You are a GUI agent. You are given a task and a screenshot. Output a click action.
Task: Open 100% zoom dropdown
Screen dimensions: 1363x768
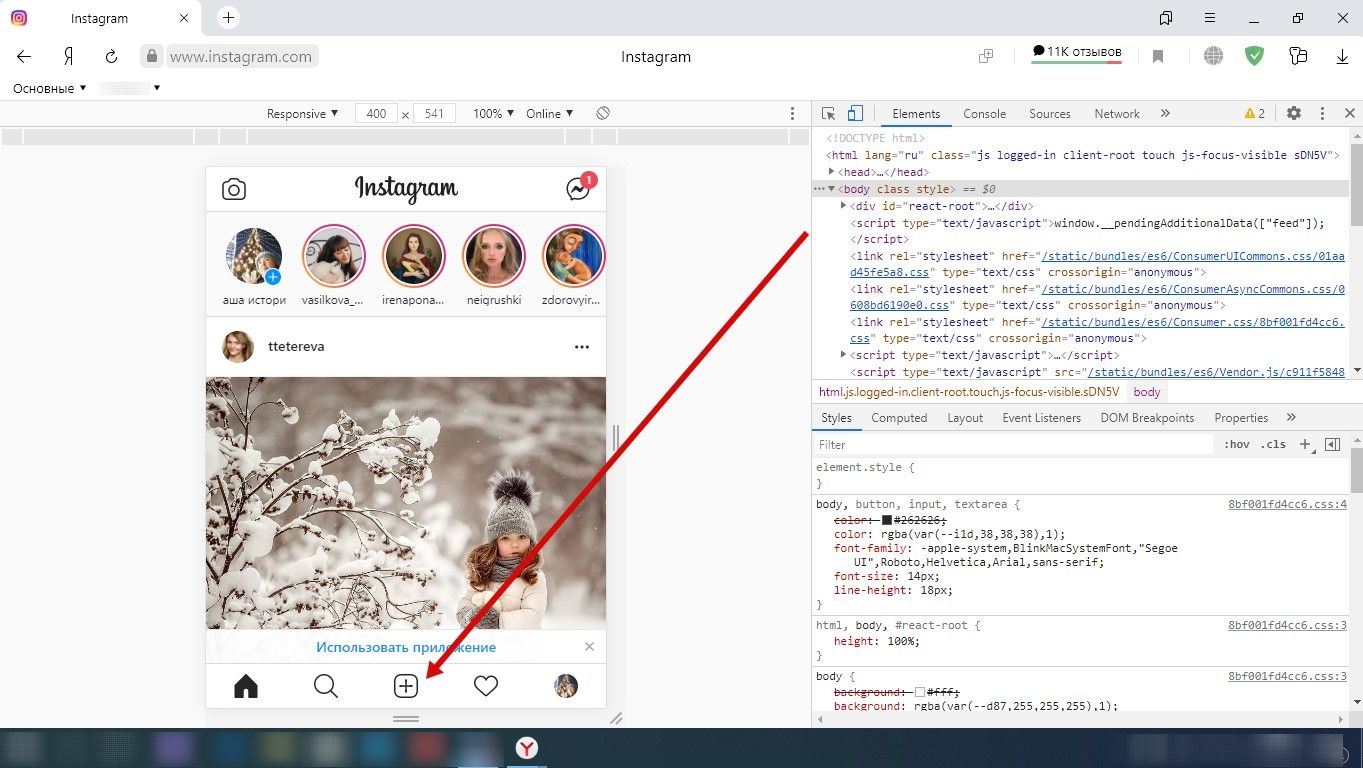coord(494,113)
